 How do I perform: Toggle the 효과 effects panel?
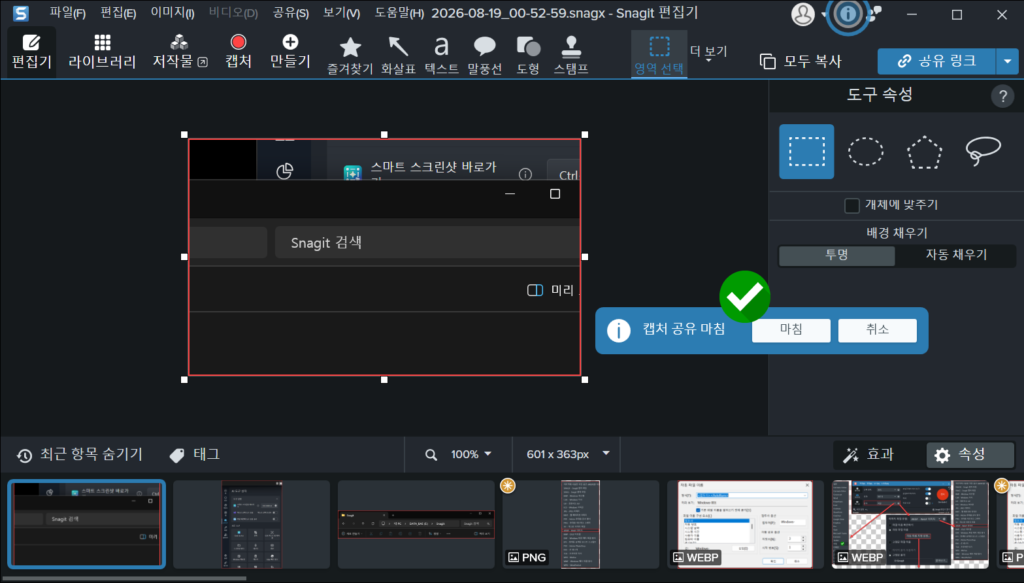pyautogui.click(x=869, y=454)
